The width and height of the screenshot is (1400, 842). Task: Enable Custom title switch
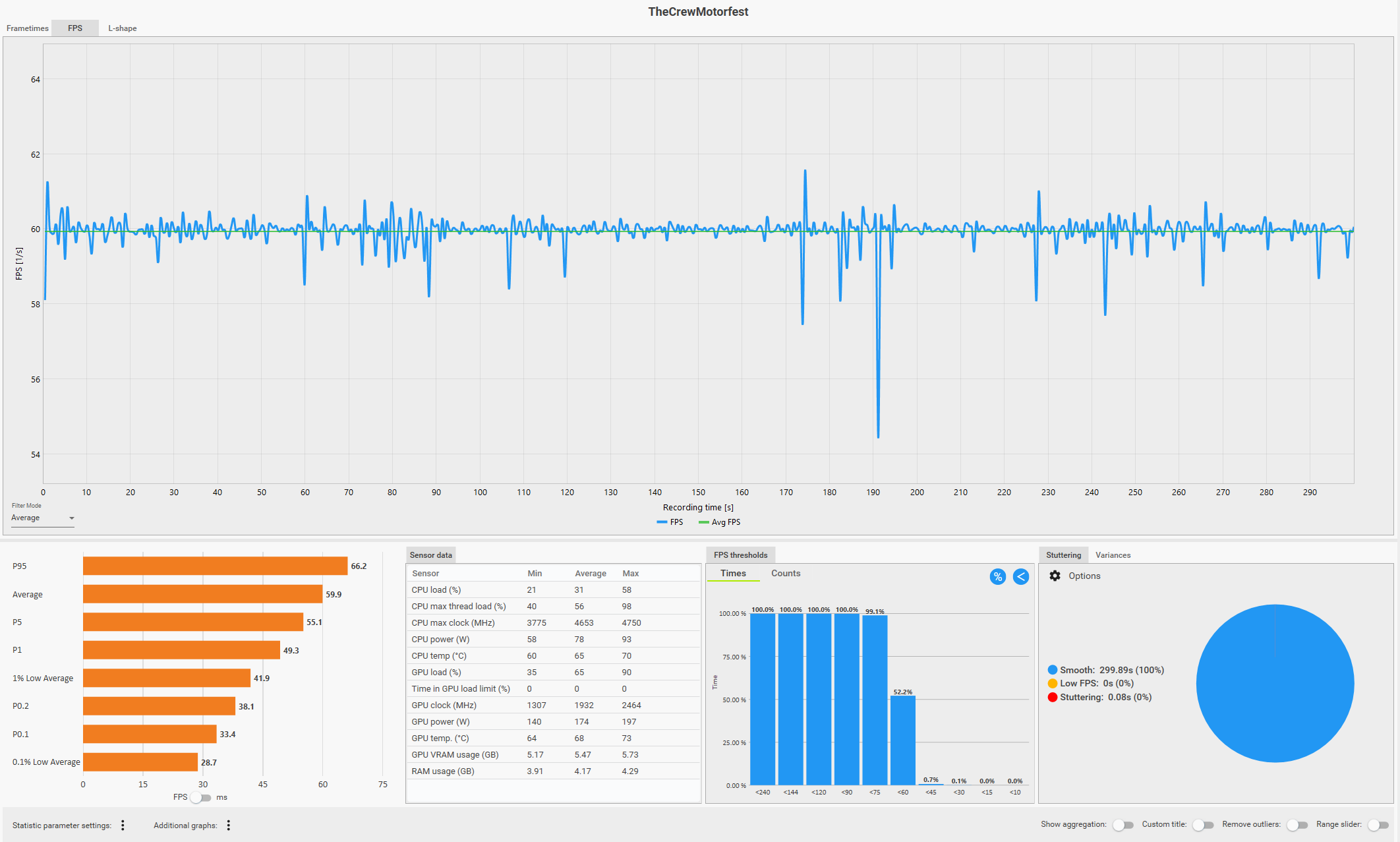tap(1203, 825)
